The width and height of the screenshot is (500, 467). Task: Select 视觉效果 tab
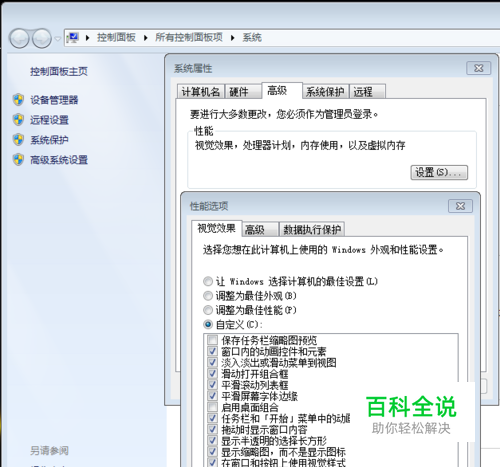[217, 228]
